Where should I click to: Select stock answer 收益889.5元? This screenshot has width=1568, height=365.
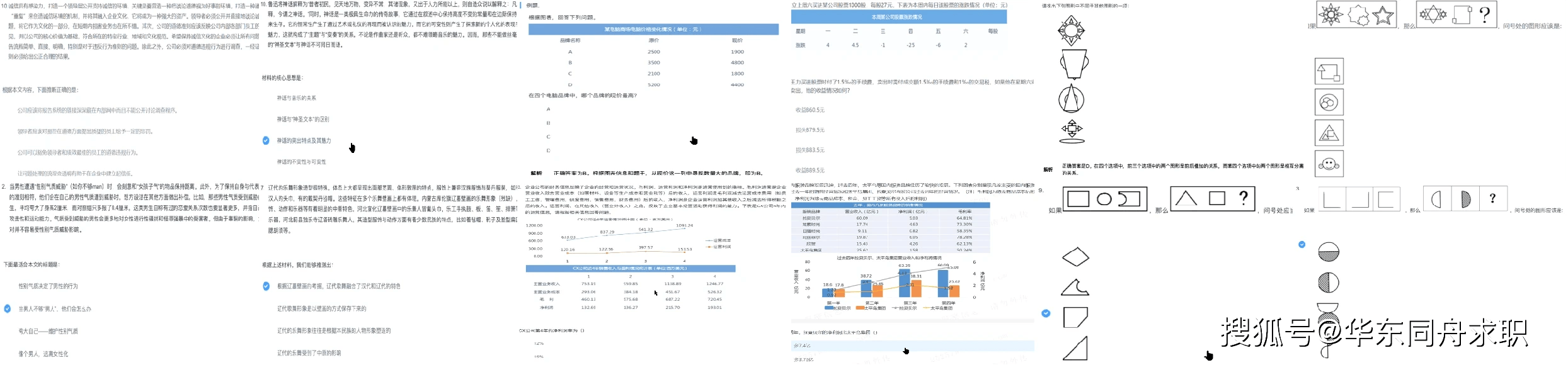[810, 170]
